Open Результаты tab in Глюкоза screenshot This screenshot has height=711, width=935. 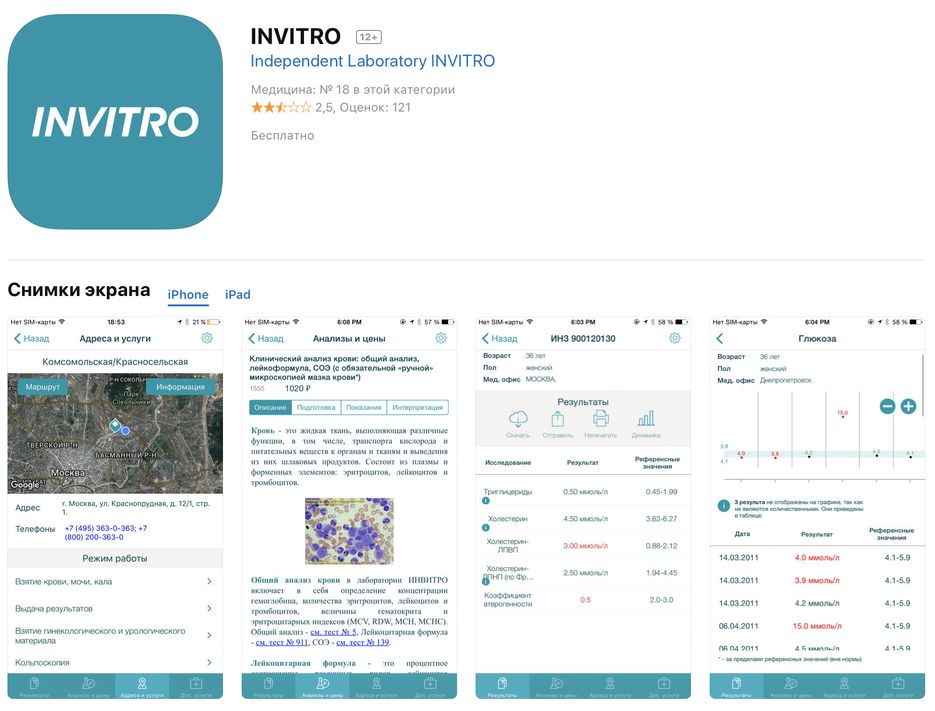coord(736,686)
